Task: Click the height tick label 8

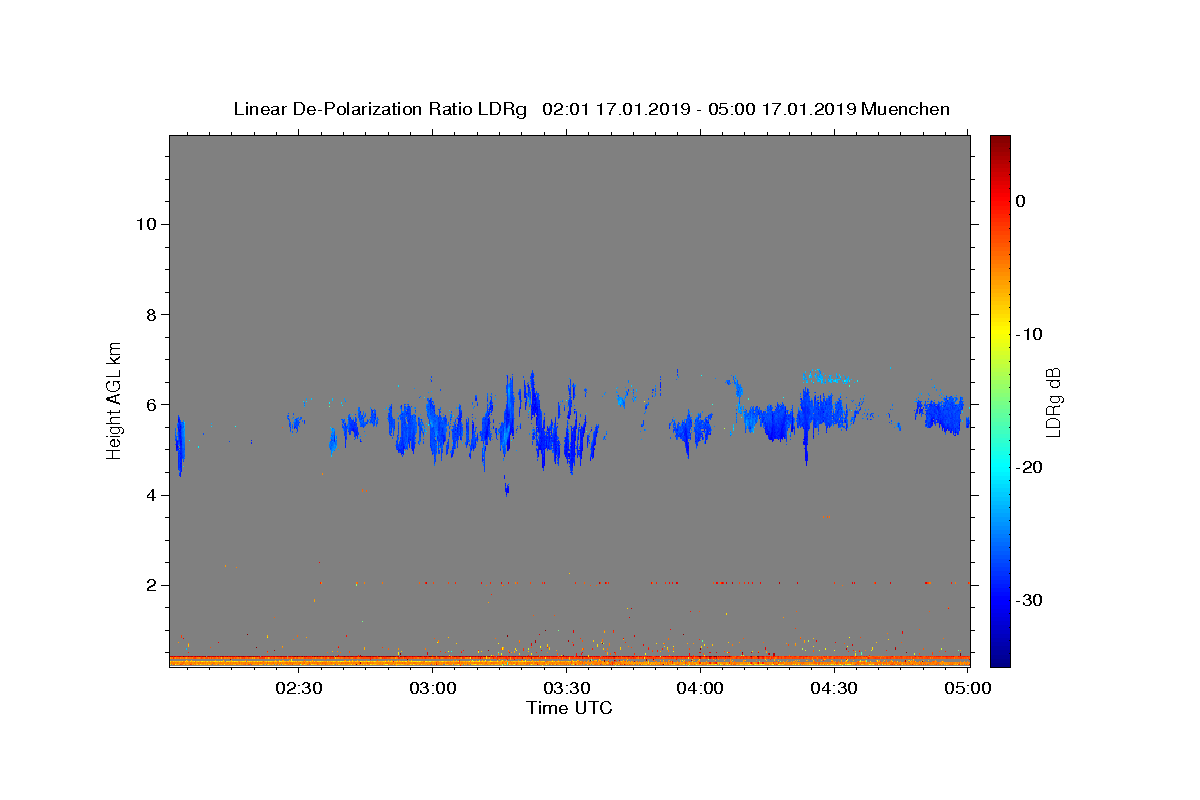Action: pyautogui.click(x=149, y=314)
